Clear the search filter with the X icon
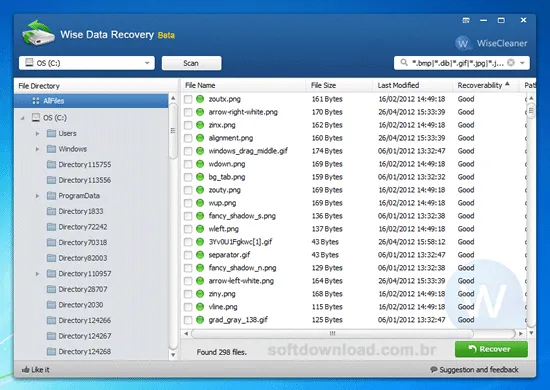The width and height of the screenshot is (550, 390). click(x=511, y=63)
